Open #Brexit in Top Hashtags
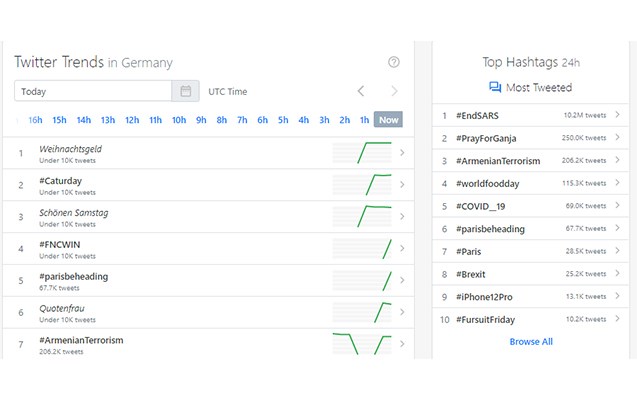The image size is (637, 400). 470,274
